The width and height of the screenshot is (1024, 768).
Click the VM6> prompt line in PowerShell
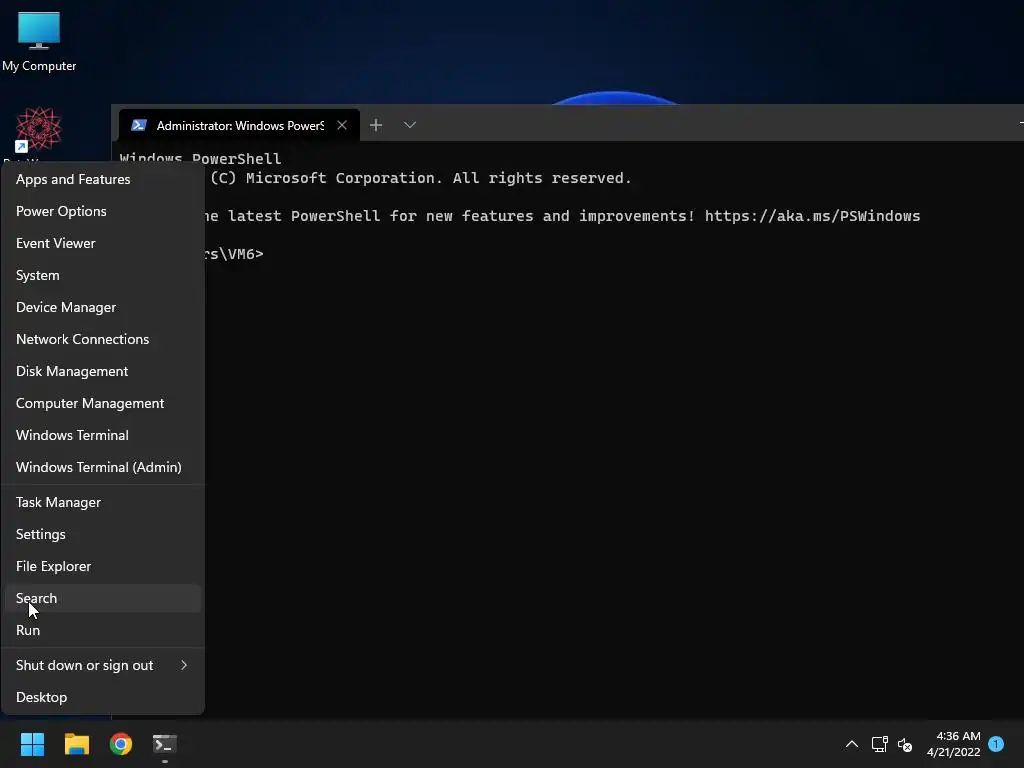(233, 254)
